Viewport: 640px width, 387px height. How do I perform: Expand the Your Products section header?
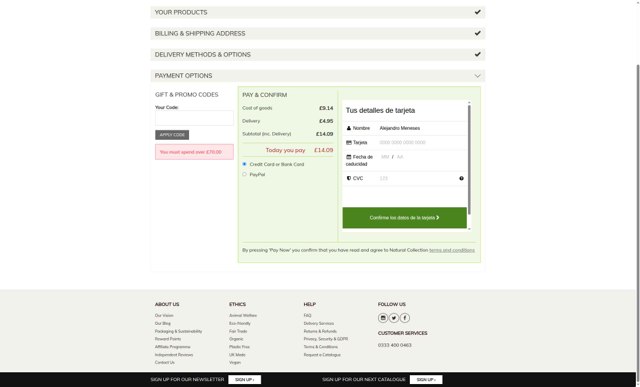coord(318,12)
